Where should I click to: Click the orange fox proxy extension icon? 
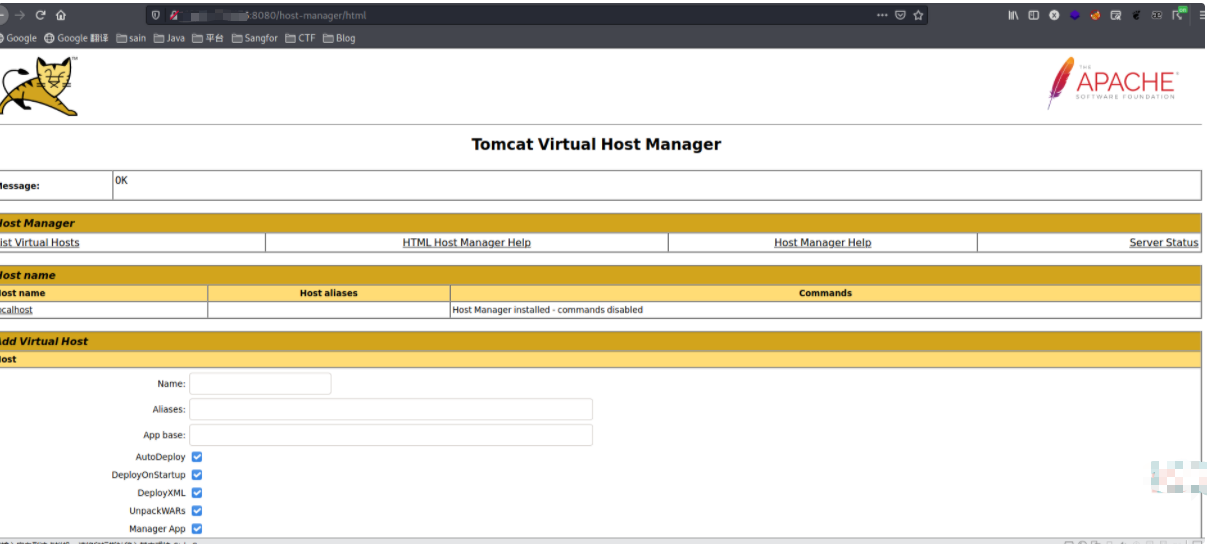pyautogui.click(x=1095, y=15)
